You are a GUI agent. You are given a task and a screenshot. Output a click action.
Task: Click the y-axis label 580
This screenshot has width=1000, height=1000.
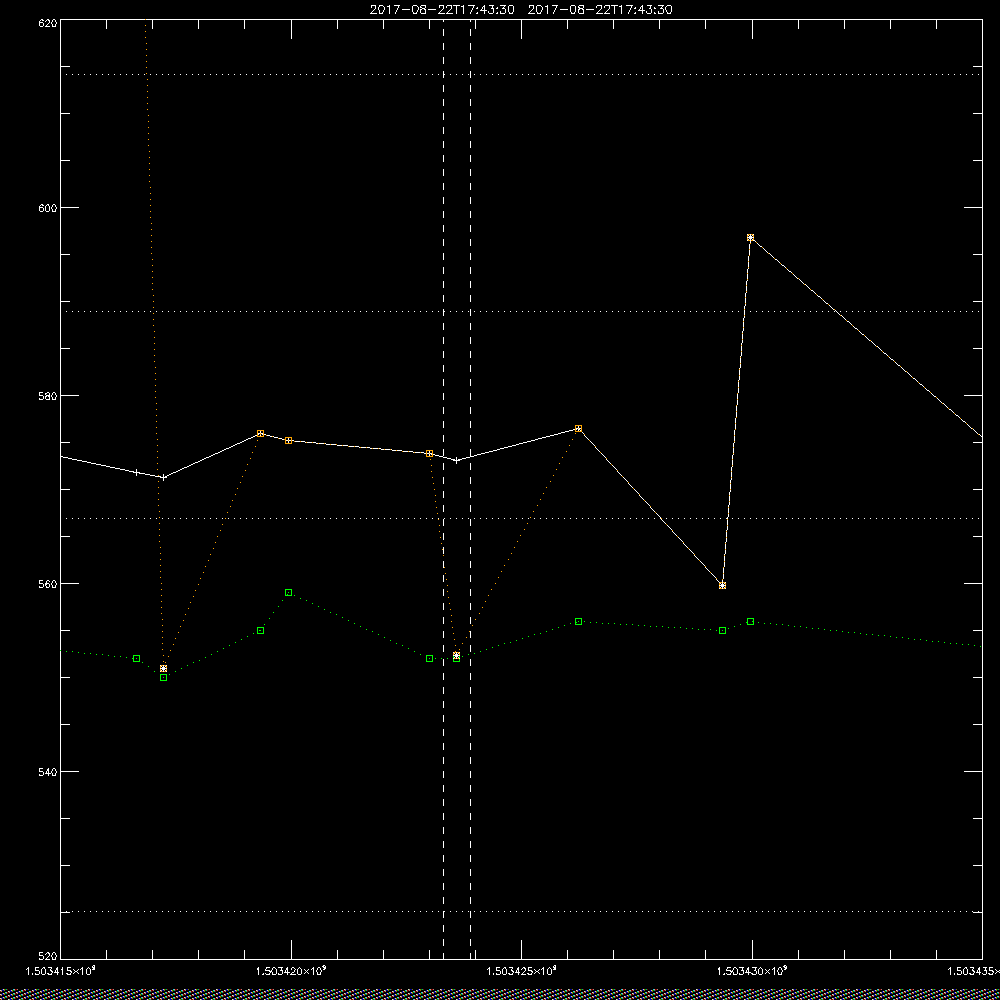48,395
